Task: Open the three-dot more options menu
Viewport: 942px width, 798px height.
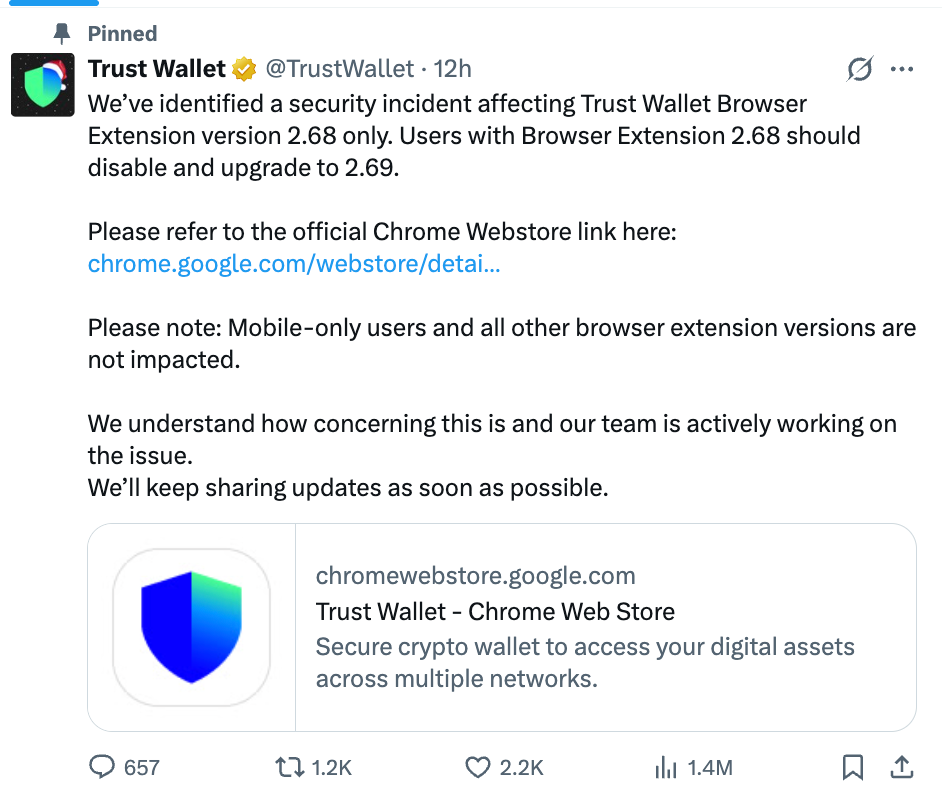Action: tap(903, 68)
